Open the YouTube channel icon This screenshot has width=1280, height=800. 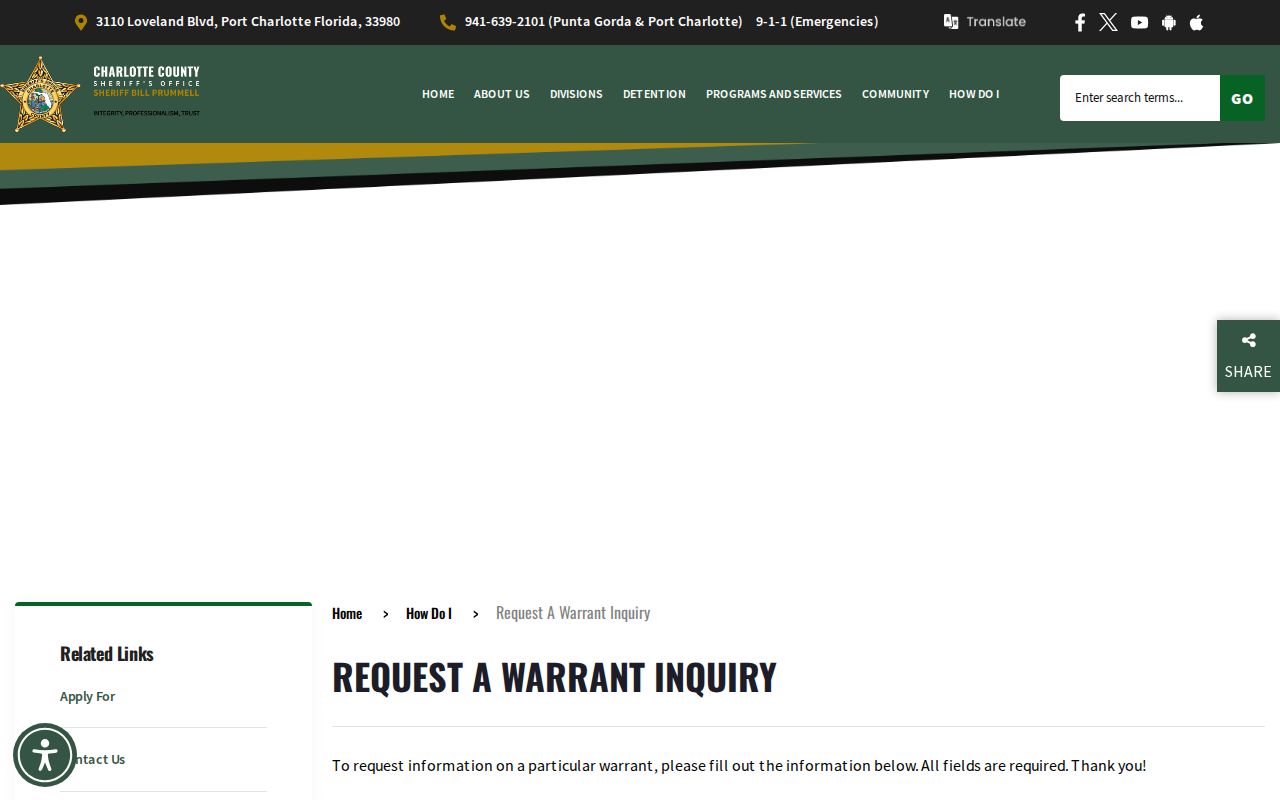pyautogui.click(x=1139, y=22)
